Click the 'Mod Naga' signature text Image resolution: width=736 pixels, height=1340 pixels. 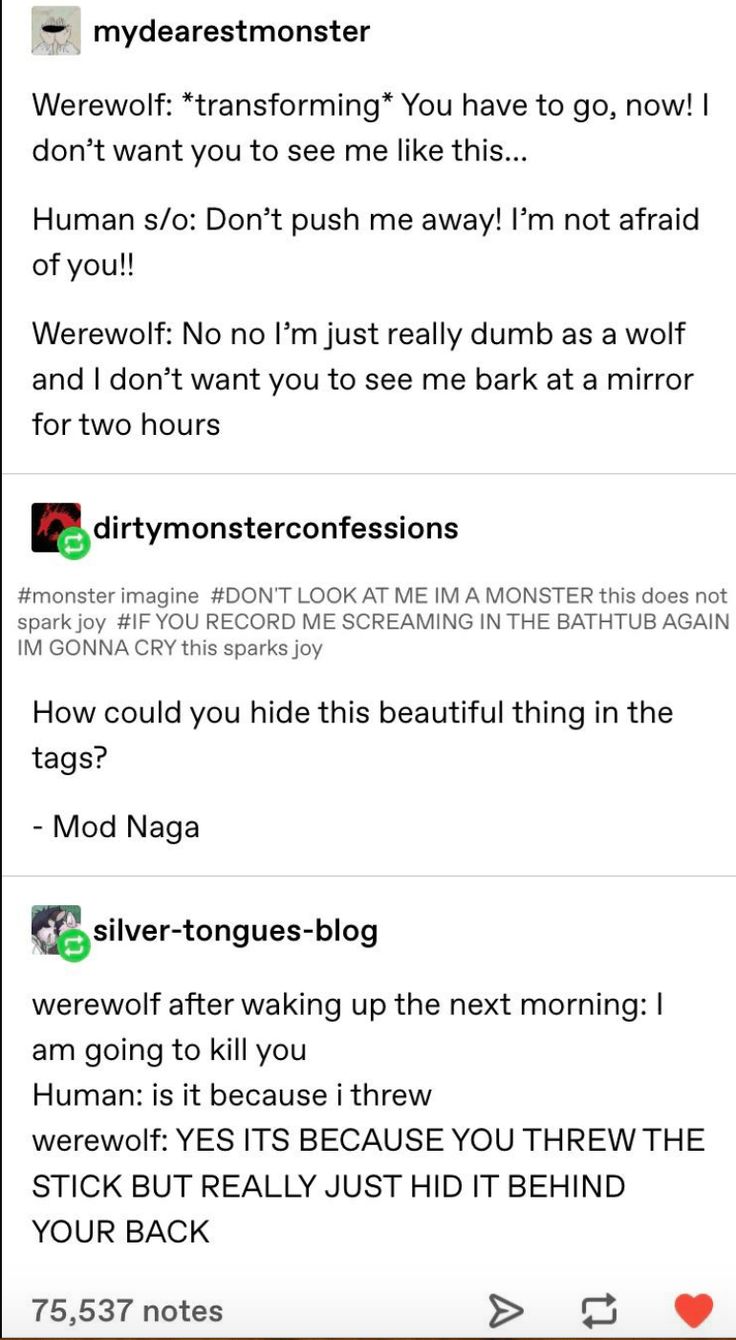tap(116, 827)
